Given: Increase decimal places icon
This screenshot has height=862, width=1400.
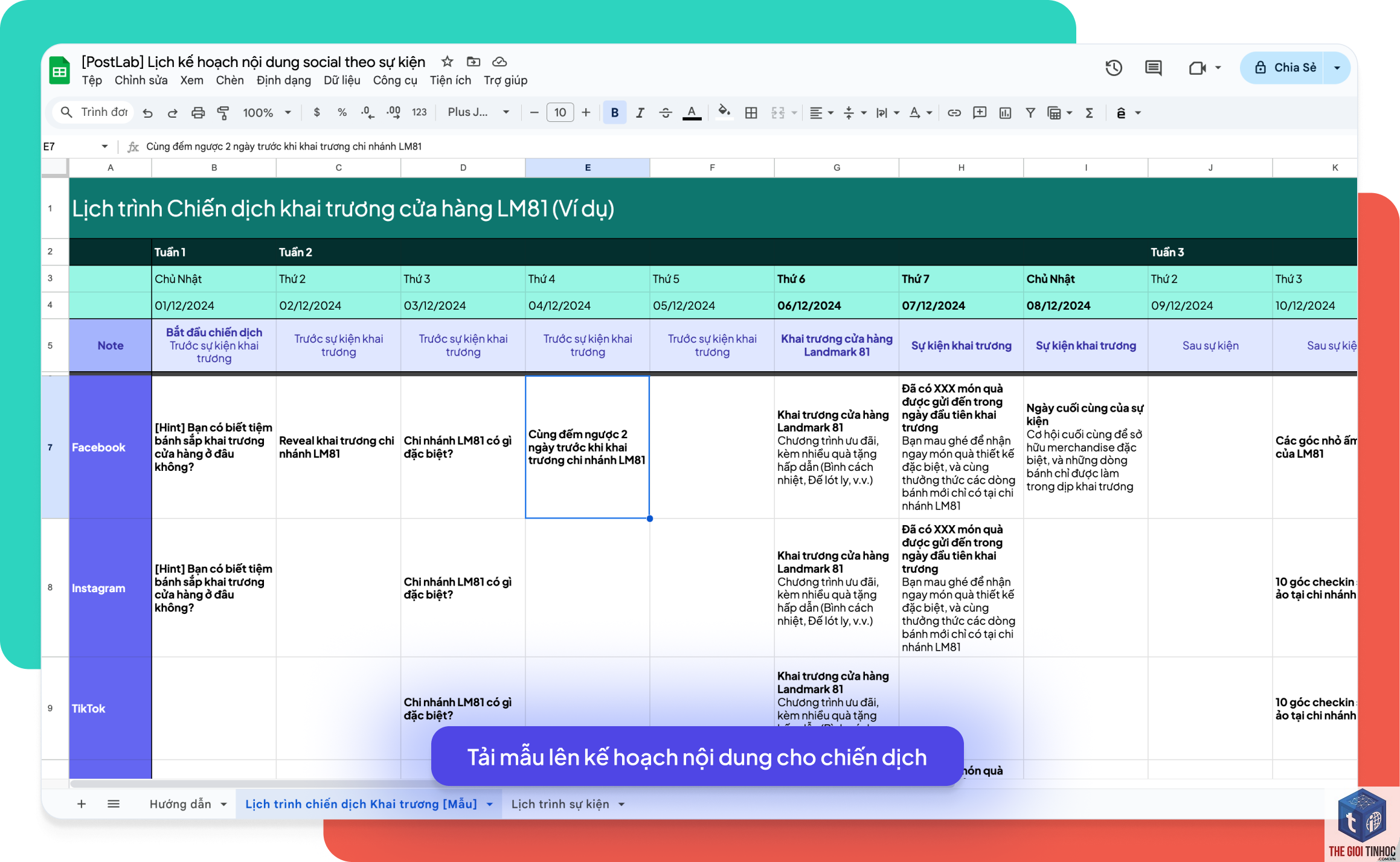Looking at the screenshot, I should (x=393, y=112).
